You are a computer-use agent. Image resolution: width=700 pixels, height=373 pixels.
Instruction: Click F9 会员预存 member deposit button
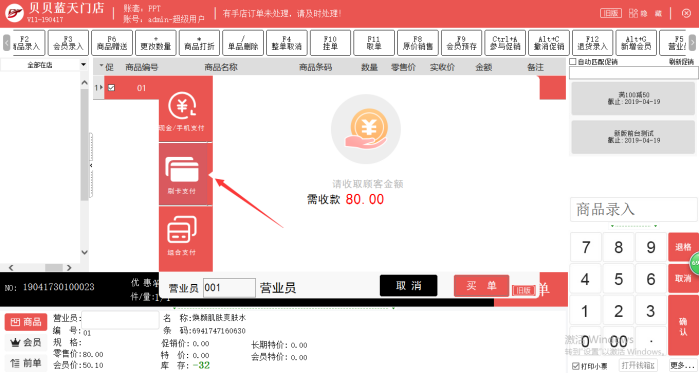461,43
